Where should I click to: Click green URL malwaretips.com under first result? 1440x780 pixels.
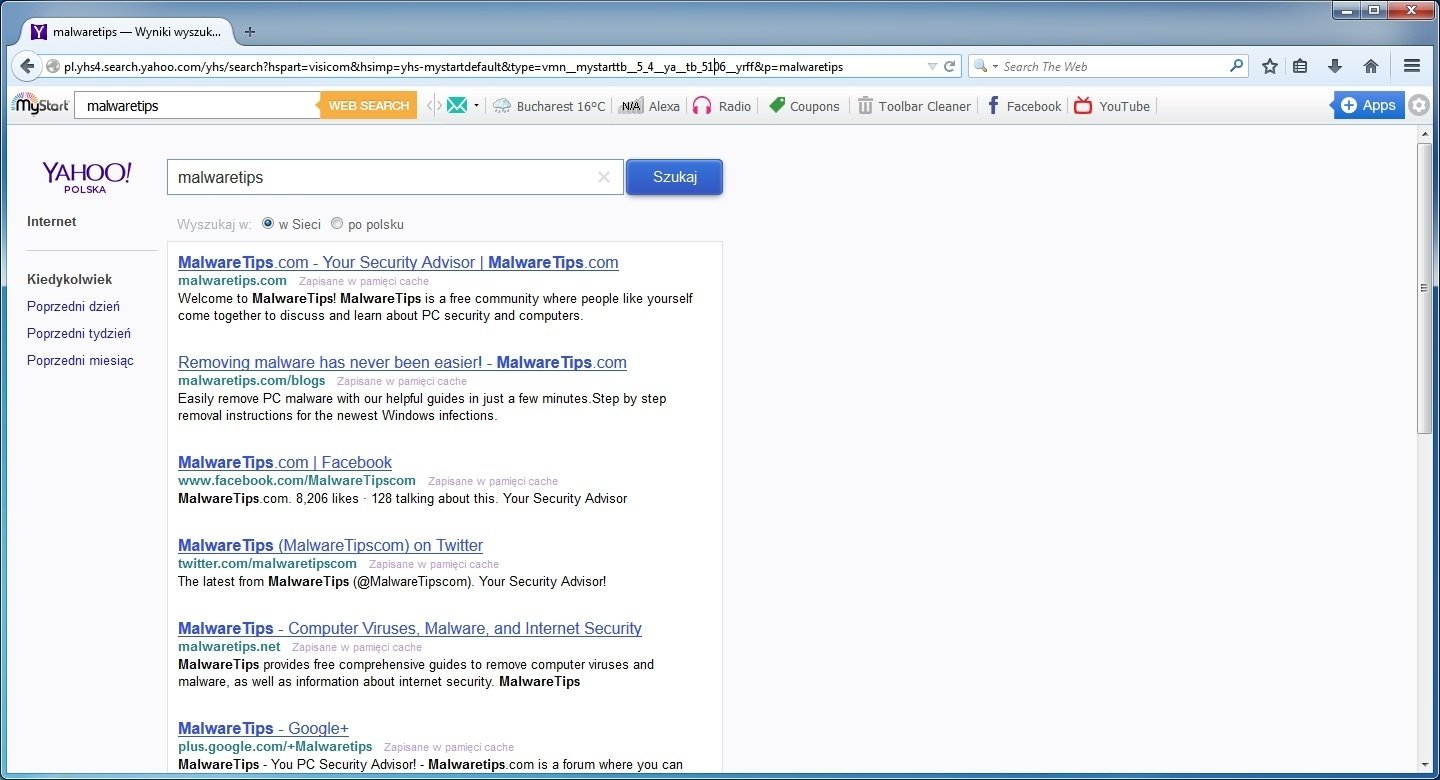(x=232, y=281)
